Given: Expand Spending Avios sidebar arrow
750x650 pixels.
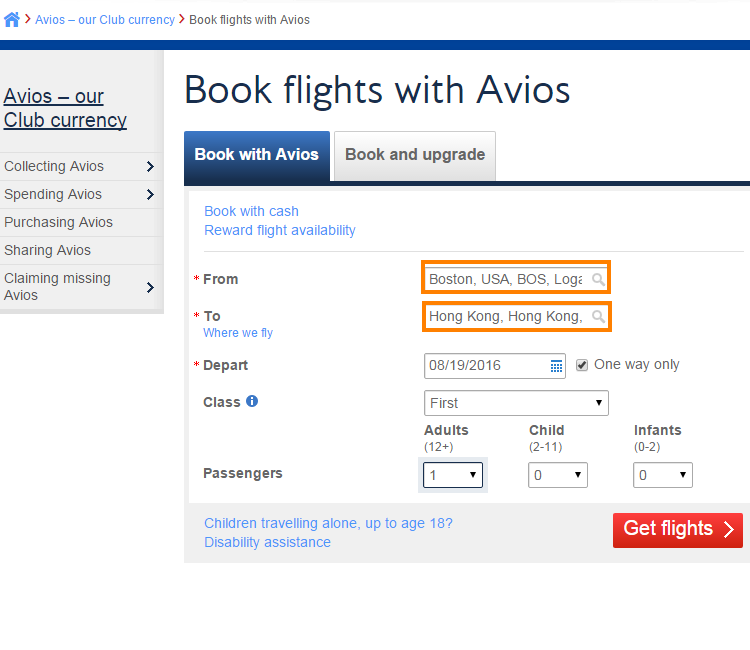Looking at the screenshot, I should [150, 195].
